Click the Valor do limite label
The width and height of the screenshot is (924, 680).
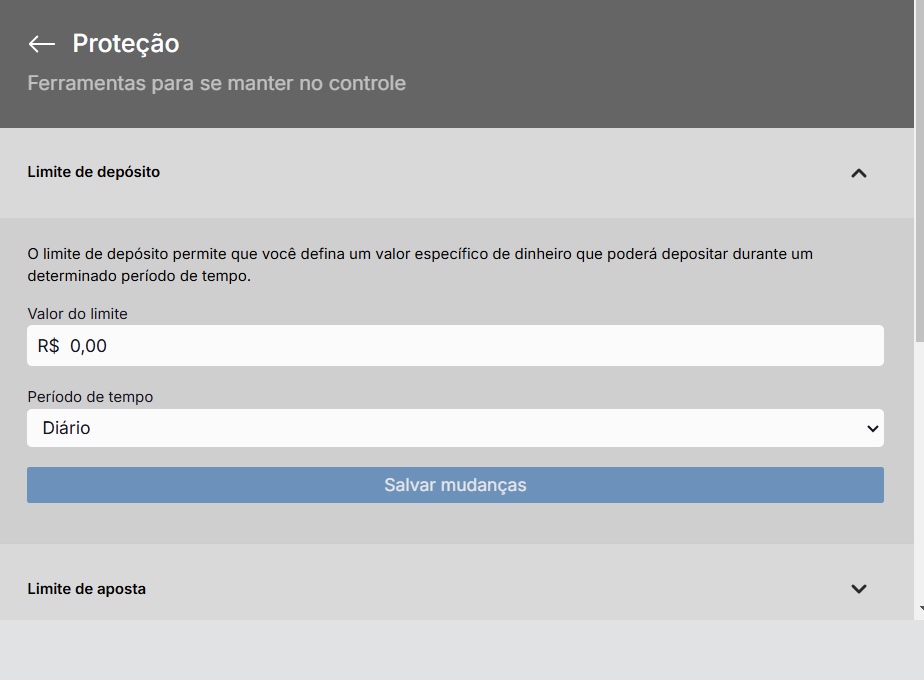(77, 314)
